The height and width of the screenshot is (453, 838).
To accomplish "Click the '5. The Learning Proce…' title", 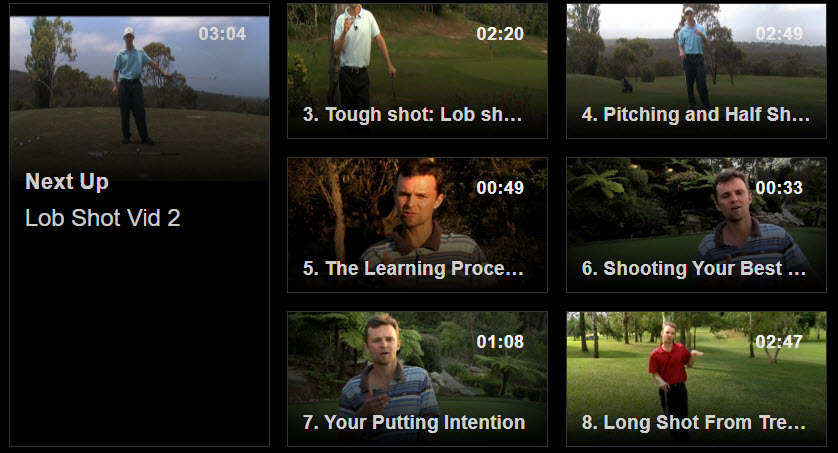I will pos(413,269).
